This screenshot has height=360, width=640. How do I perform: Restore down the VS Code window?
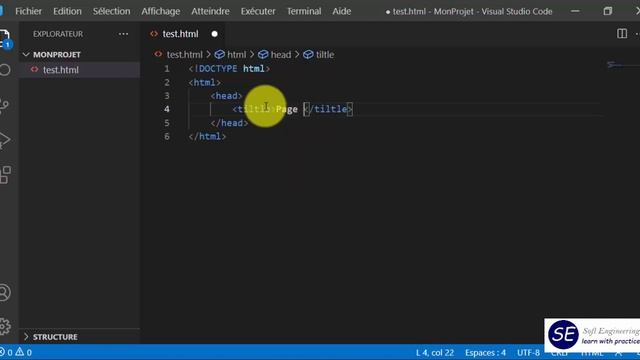tap(607, 11)
